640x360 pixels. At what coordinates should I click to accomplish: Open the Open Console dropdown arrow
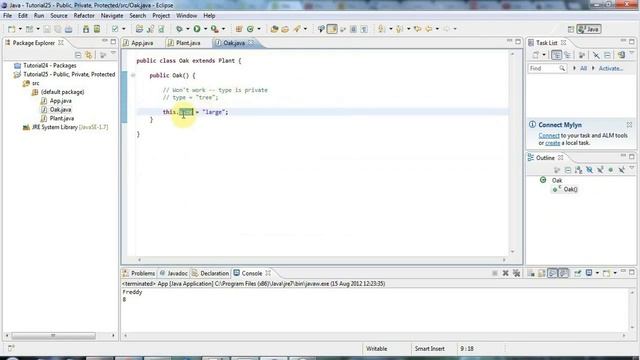coord(615,273)
